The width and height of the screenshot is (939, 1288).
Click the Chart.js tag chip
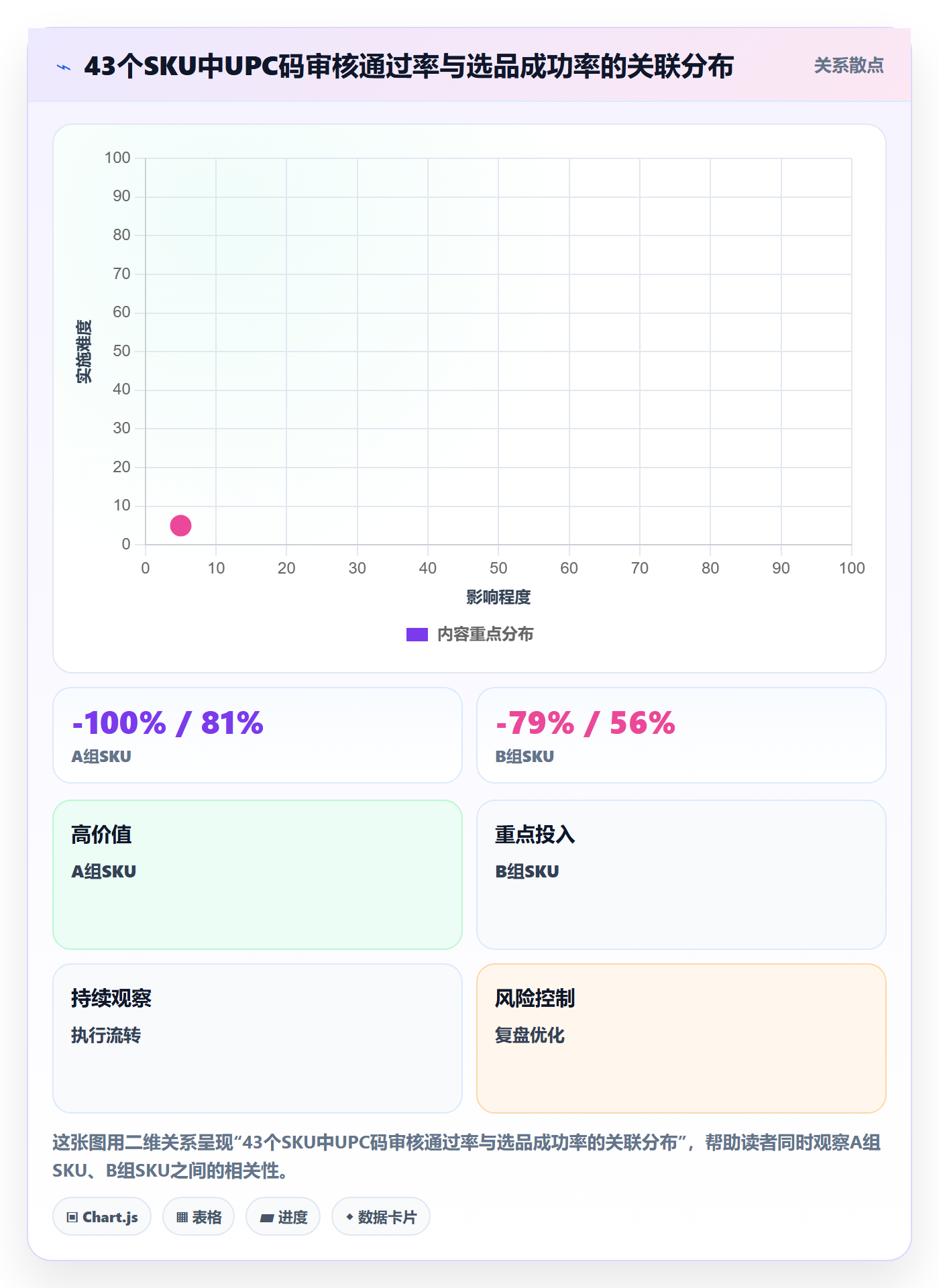coord(102,1216)
